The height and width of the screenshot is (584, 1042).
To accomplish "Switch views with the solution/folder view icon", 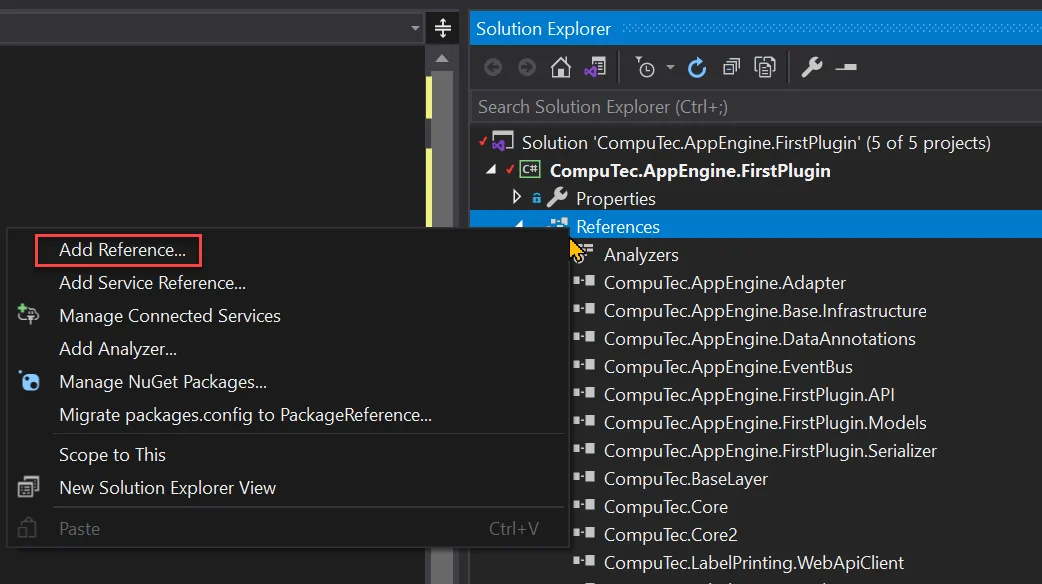I will [595, 68].
